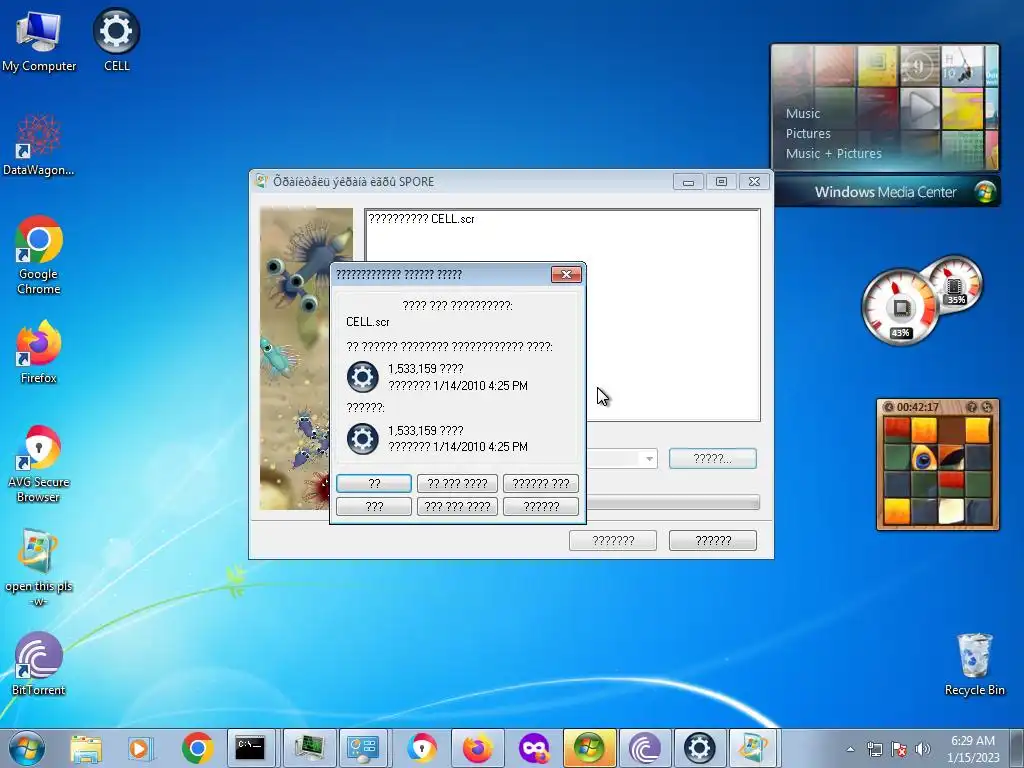Open the Control Panel taskbar item
Viewport: 1024px width, 768px height.
(364, 748)
